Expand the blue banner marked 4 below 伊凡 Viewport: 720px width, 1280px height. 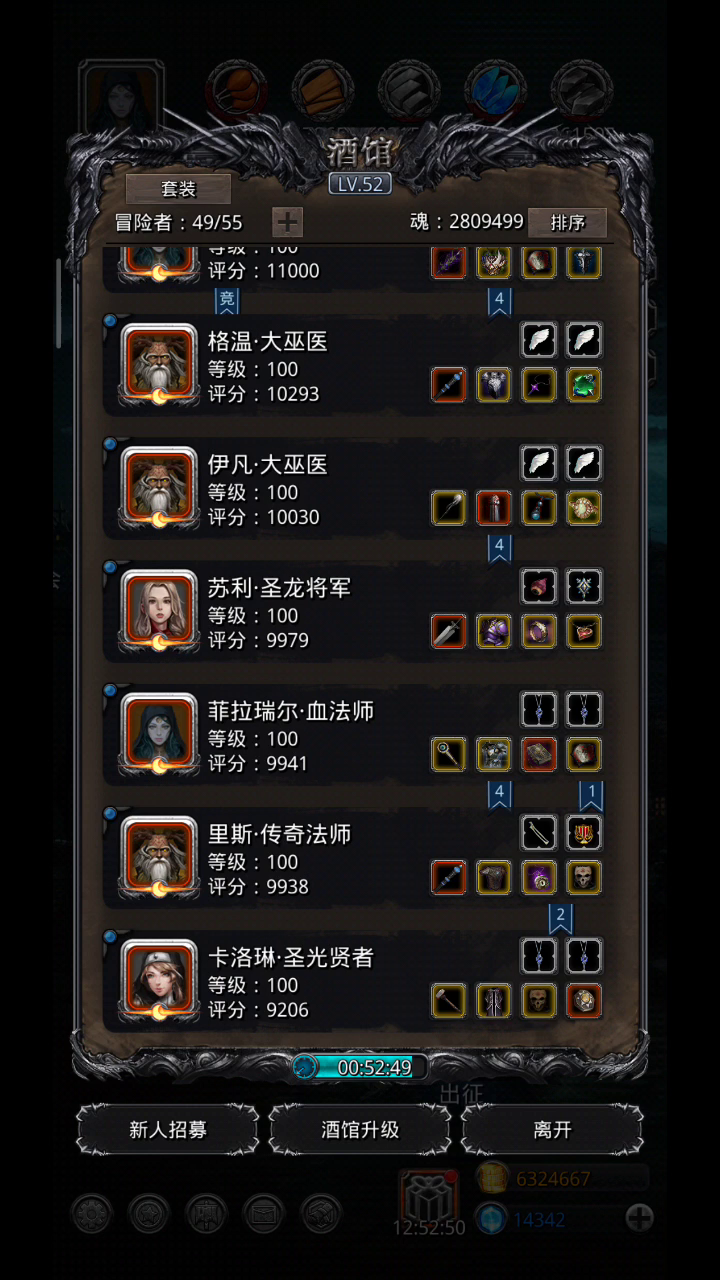(x=500, y=549)
